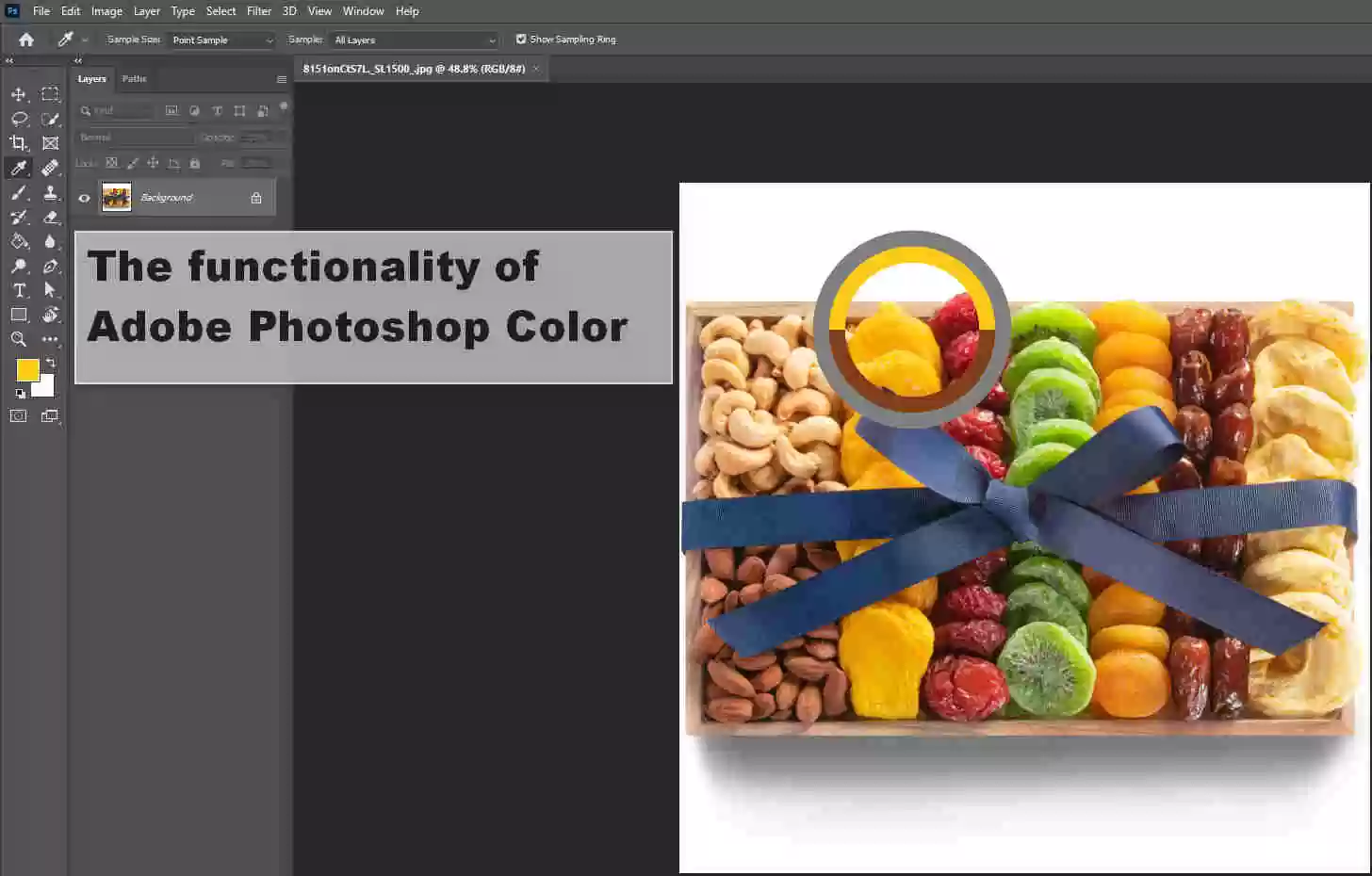Select the Healing Brush tool
The width and height of the screenshot is (1372, 876).
tap(50, 168)
